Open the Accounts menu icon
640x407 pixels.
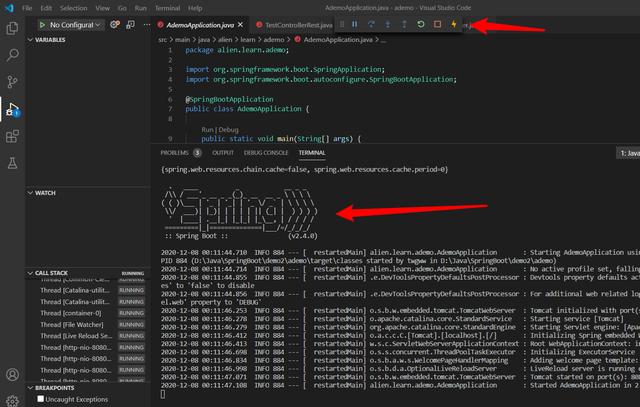12,374
